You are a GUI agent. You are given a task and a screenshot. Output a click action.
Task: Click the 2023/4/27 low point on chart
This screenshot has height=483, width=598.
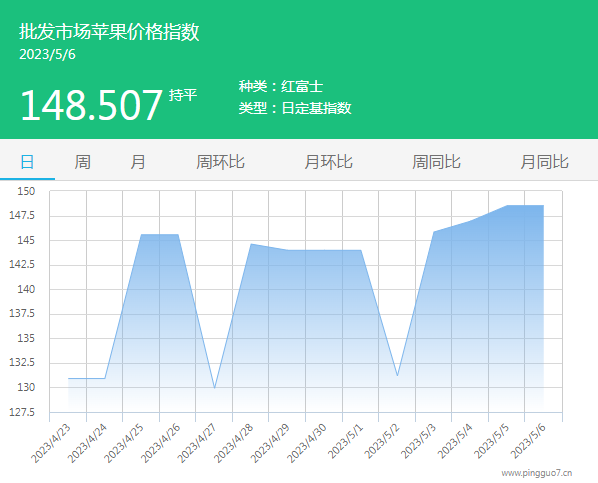tap(215, 388)
